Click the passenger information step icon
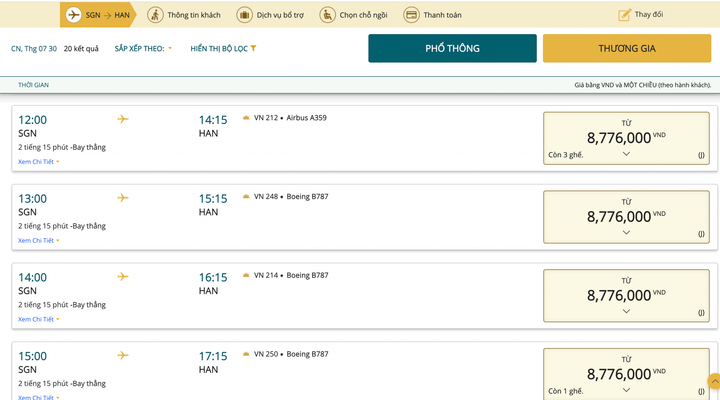Viewport: 720px width, 400px height. (x=155, y=15)
